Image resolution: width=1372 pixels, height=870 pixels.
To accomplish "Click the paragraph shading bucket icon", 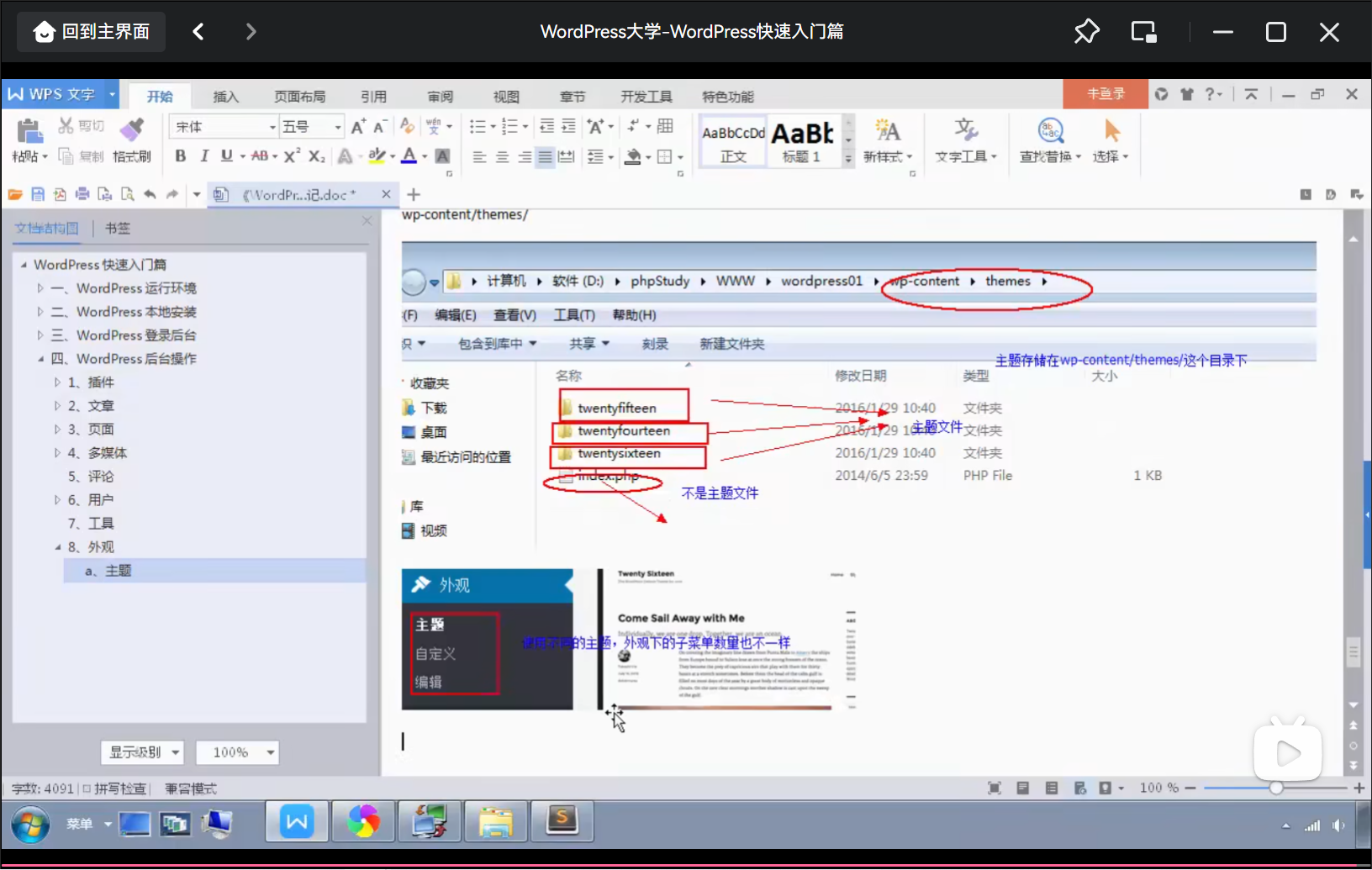I will [633, 157].
